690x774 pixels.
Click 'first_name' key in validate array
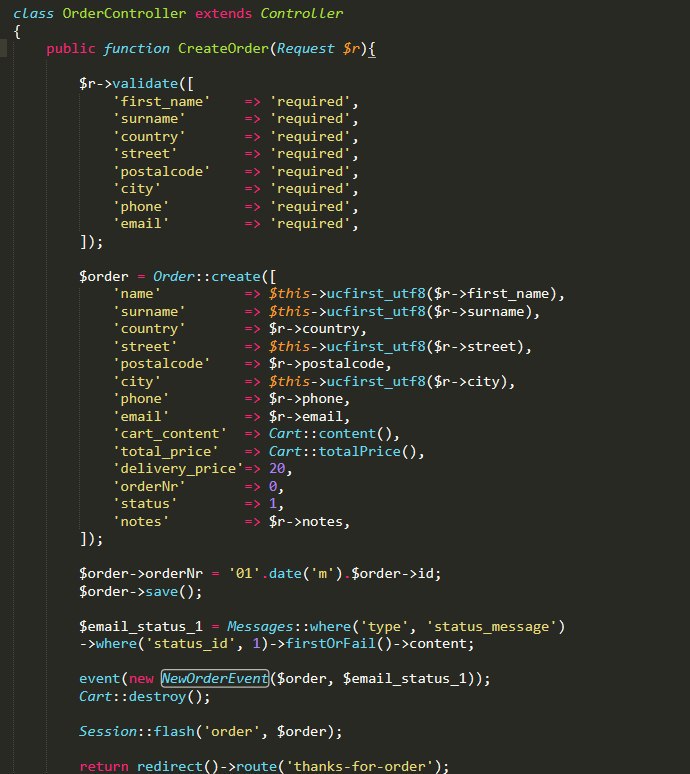point(162,102)
